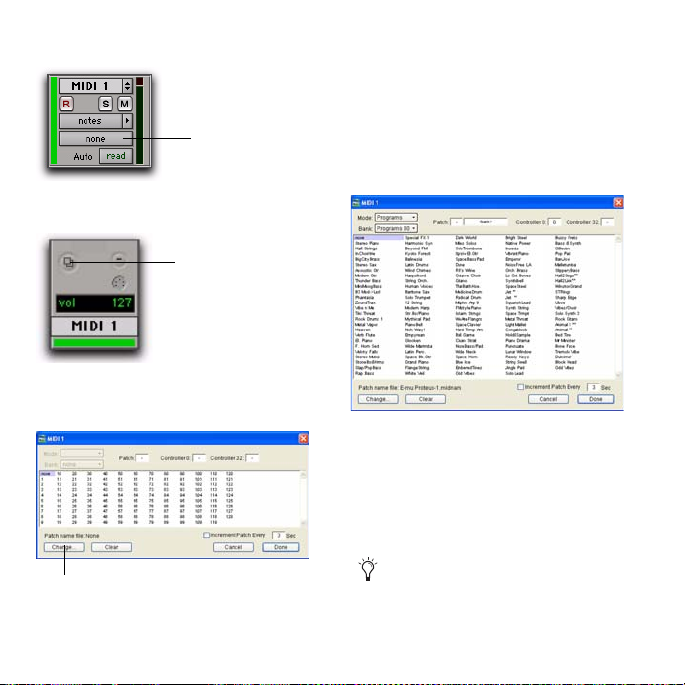Open the read automation mode selector
The width and height of the screenshot is (685, 685).
(116, 156)
